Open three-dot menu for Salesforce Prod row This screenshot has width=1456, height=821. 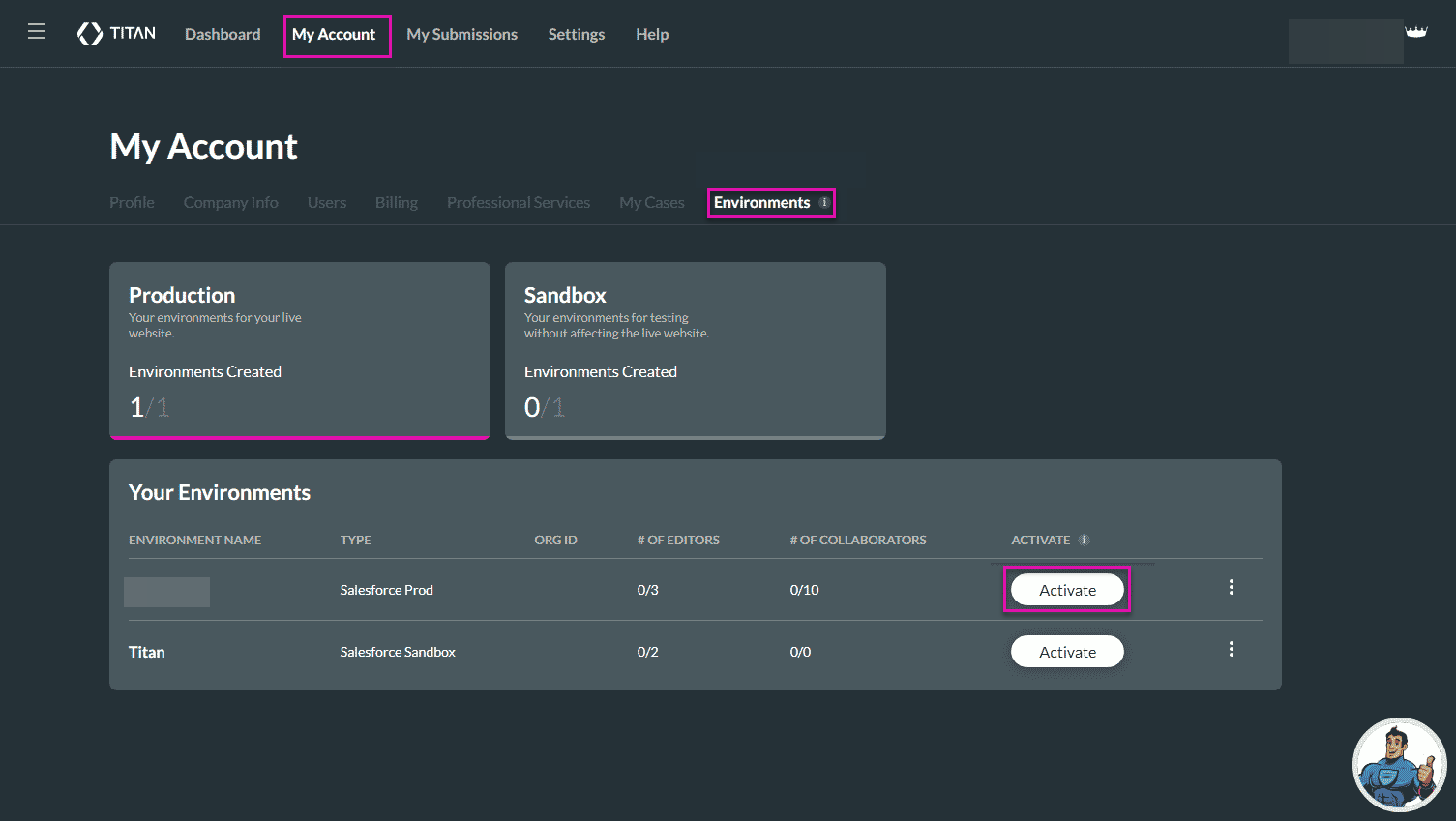point(1231,588)
